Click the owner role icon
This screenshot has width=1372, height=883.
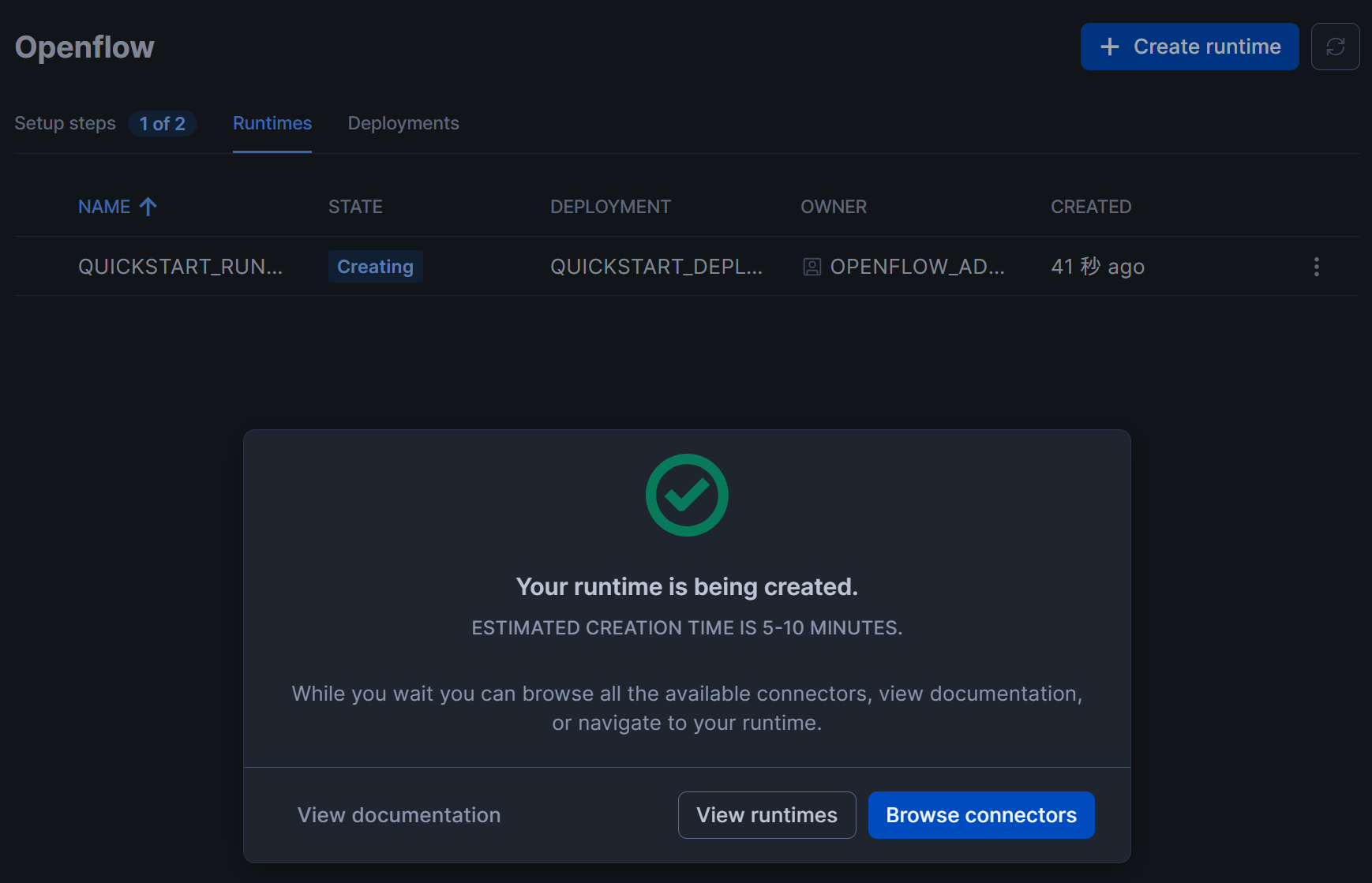coord(812,267)
